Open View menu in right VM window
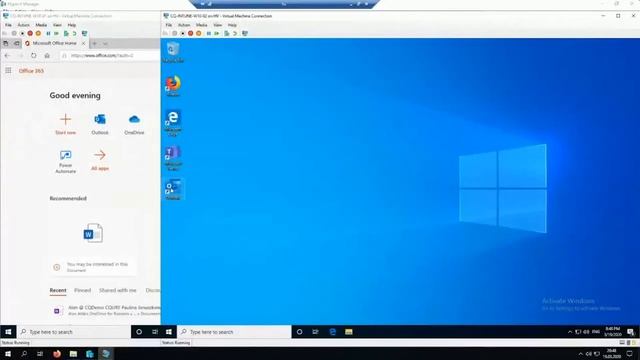This screenshot has width=640, height=360. tap(218, 25)
